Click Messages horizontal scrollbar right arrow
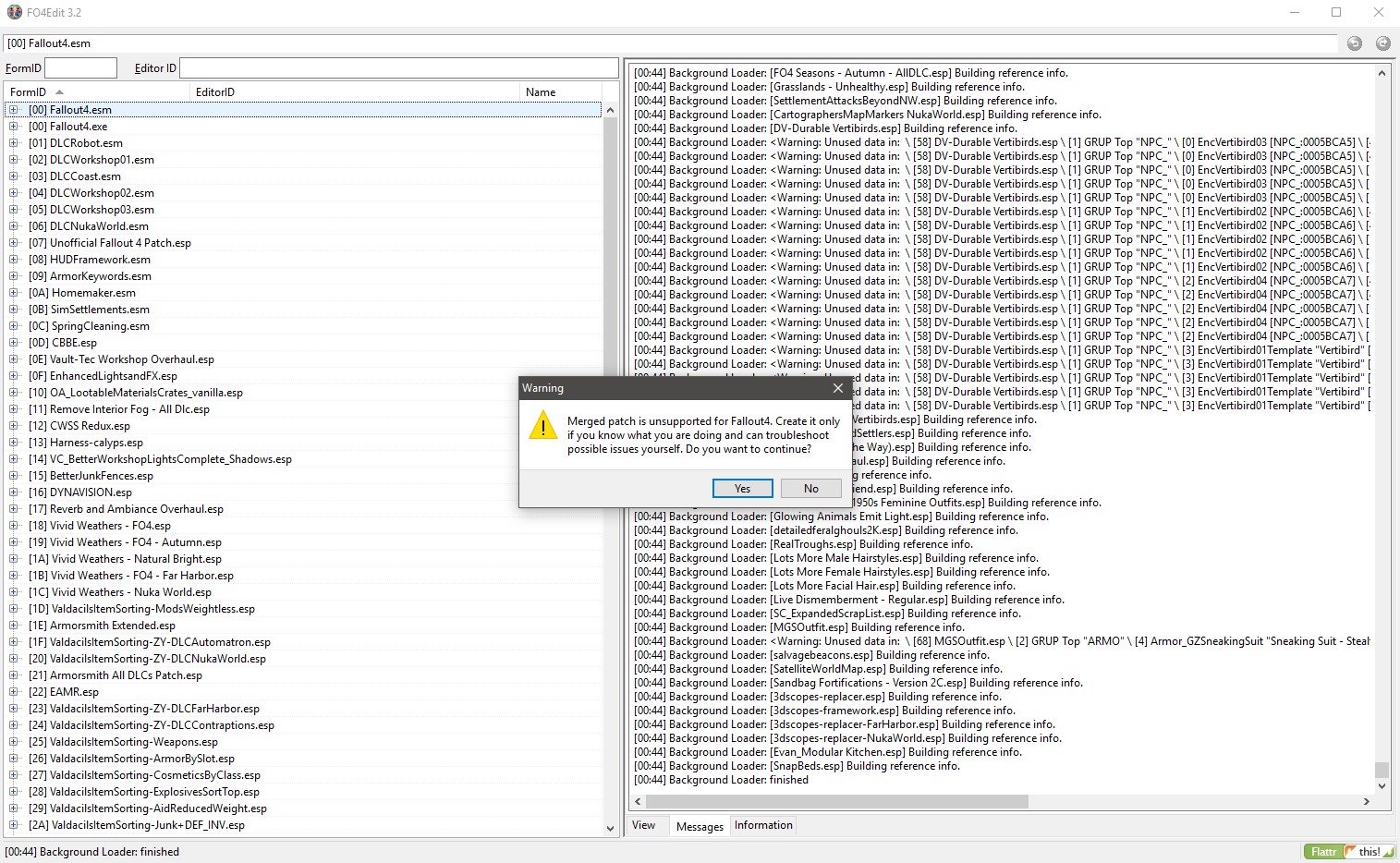This screenshot has width=1400, height=863. [1367, 801]
